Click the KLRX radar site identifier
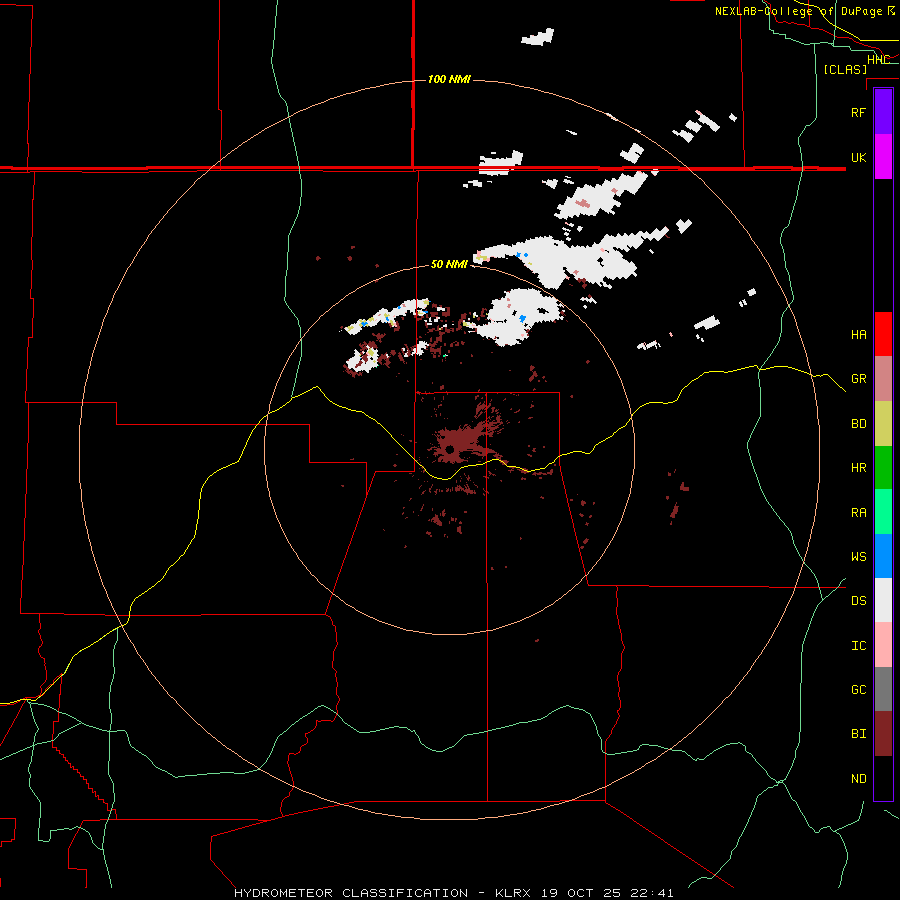The image size is (900, 900). 513,893
